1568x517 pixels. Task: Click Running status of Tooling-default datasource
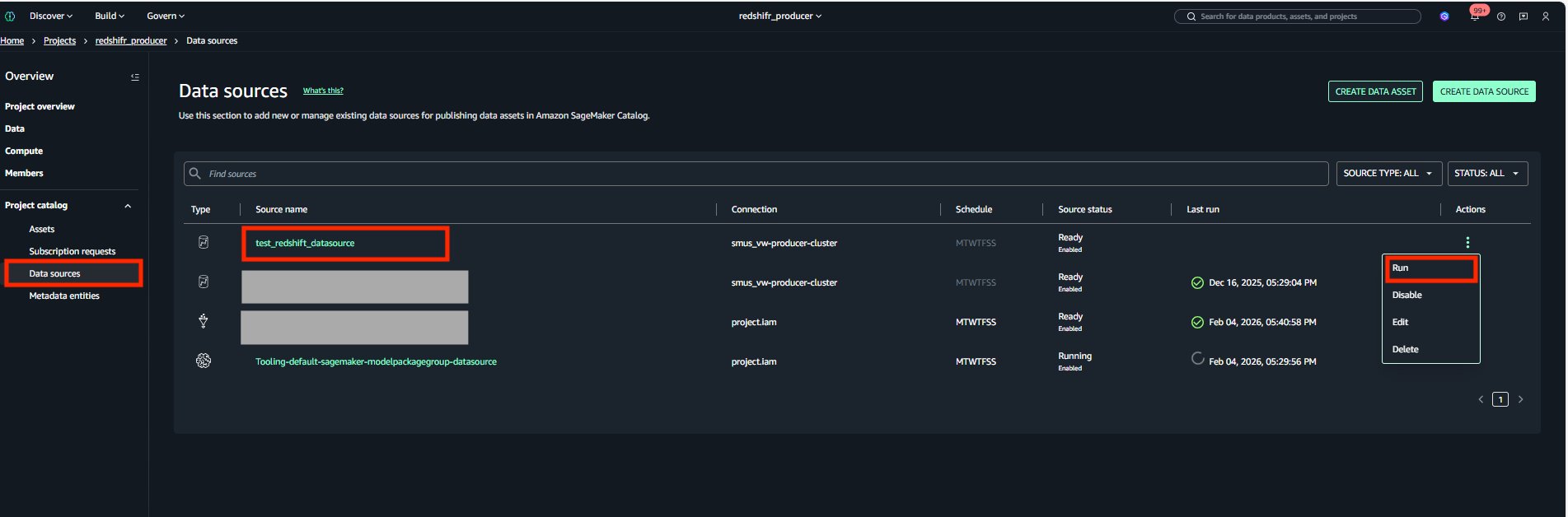(x=1074, y=356)
